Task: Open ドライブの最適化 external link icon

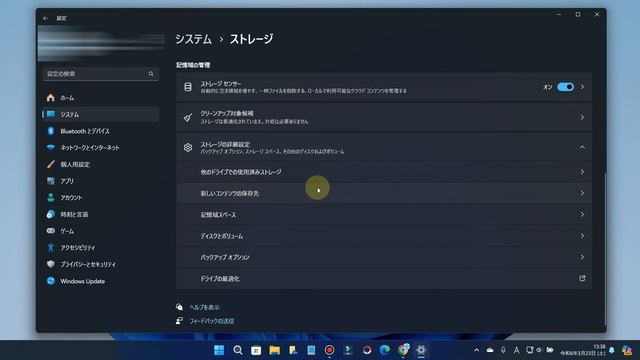Action: (582, 278)
